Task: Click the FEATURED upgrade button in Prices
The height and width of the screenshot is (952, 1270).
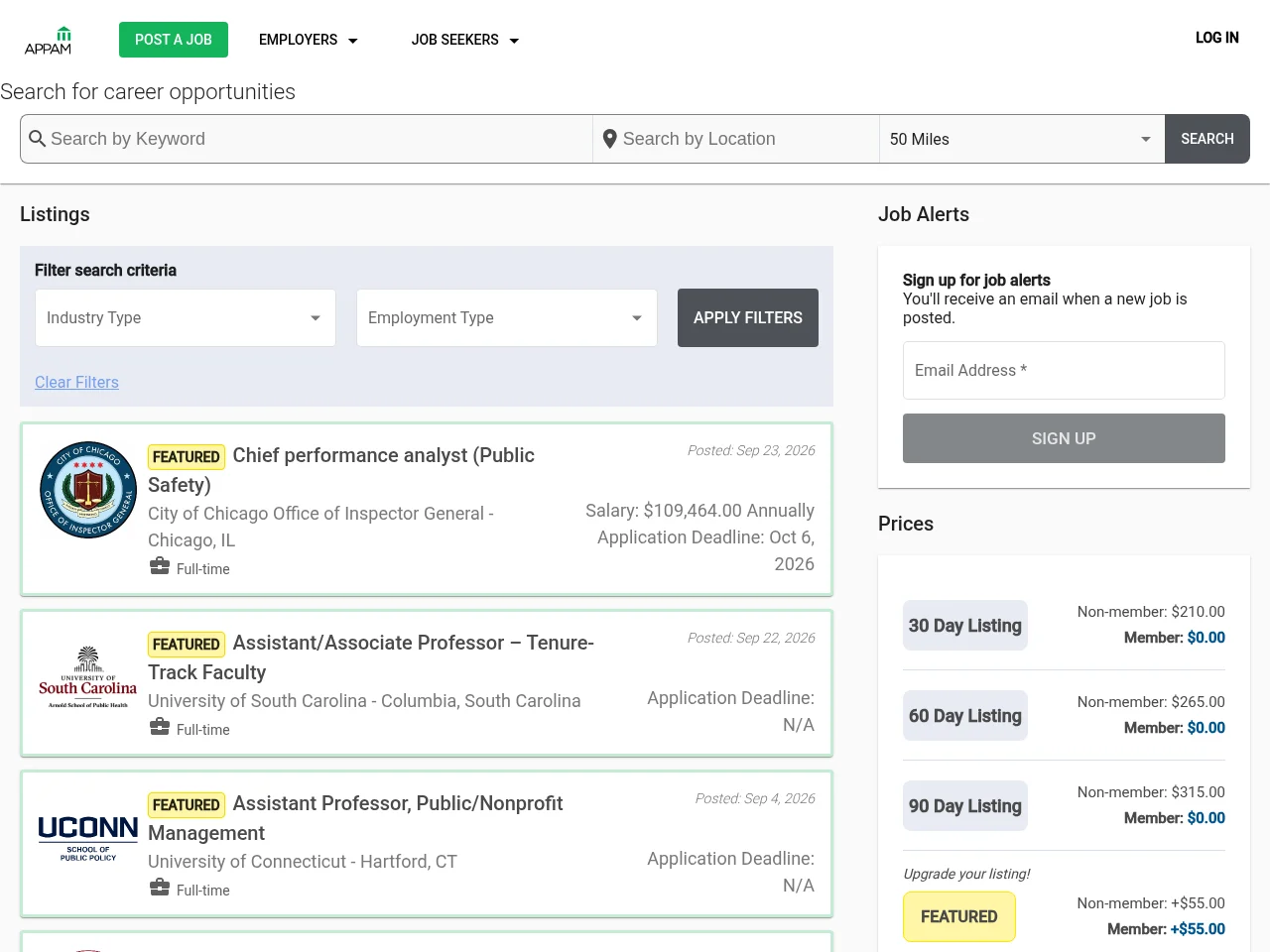Action: tap(959, 916)
